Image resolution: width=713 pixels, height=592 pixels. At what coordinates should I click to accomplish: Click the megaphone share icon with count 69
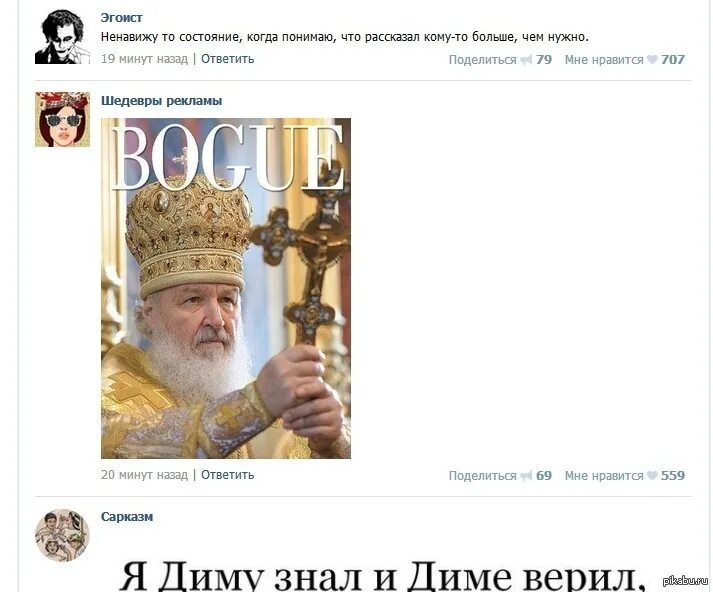(526, 476)
